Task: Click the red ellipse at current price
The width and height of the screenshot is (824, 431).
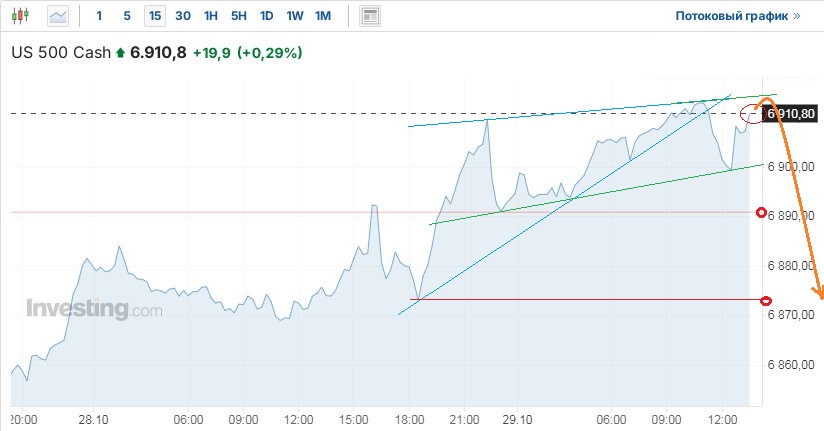Action: pyautogui.click(x=751, y=115)
